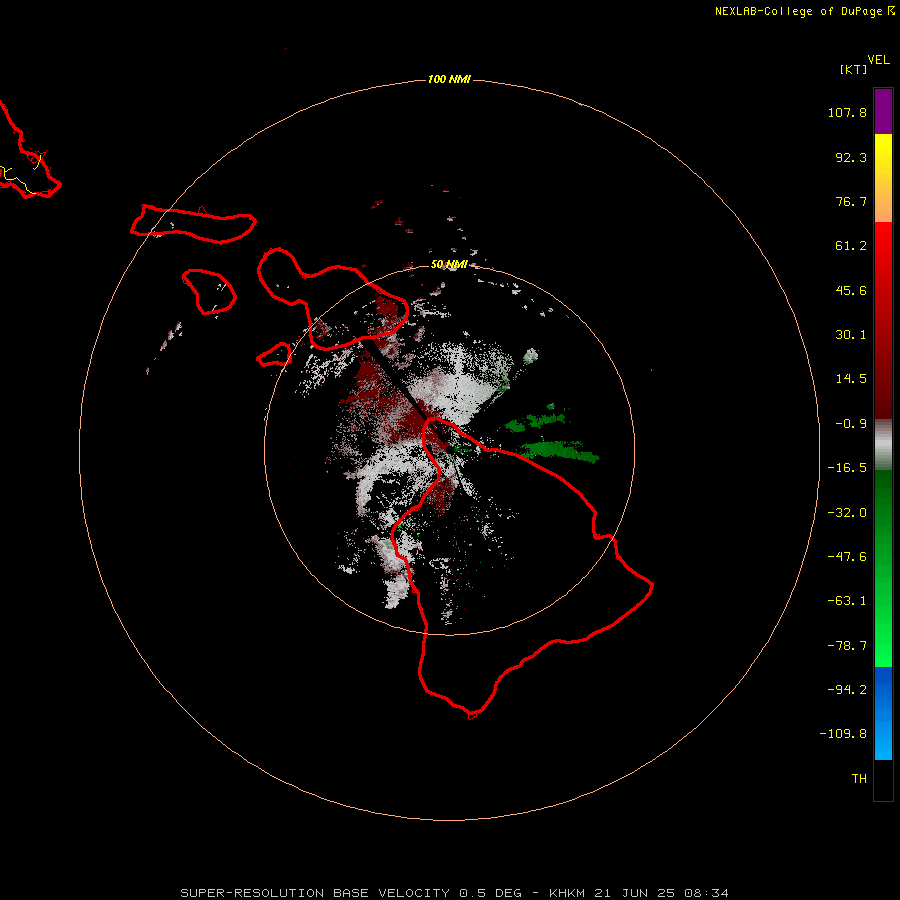Pick the purple segment of velocity scale
This screenshot has width=900, height=900.
tap(883, 111)
